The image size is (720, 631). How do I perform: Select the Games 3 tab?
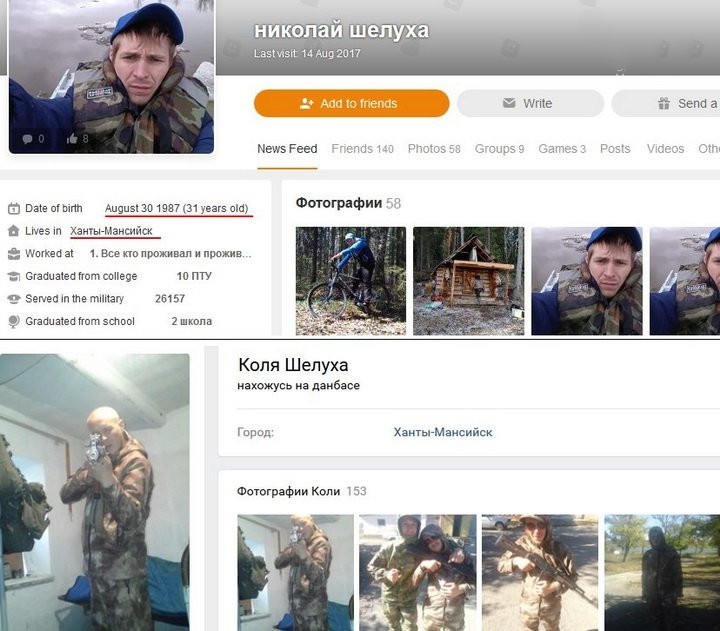[562, 149]
